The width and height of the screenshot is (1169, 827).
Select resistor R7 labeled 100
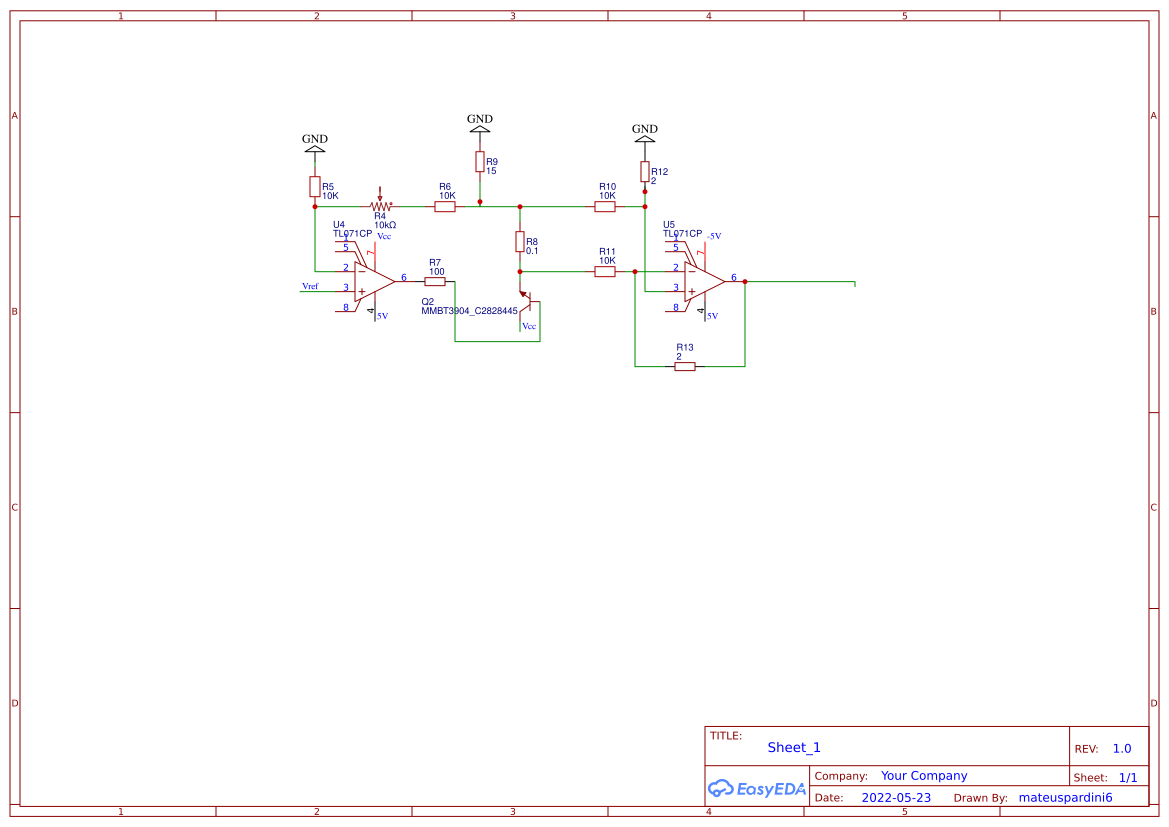pyautogui.click(x=435, y=282)
